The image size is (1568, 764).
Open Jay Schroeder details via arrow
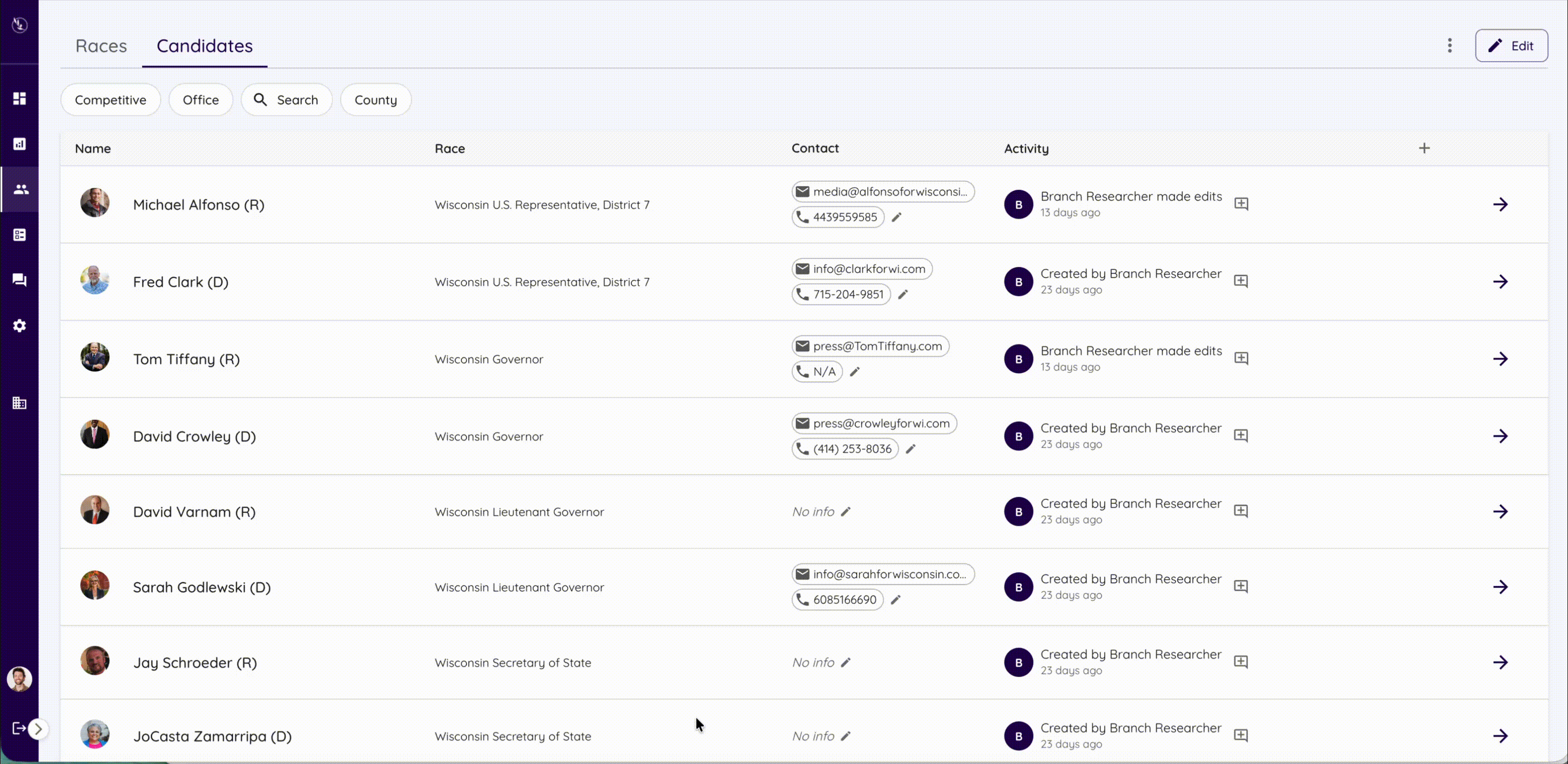click(x=1500, y=662)
